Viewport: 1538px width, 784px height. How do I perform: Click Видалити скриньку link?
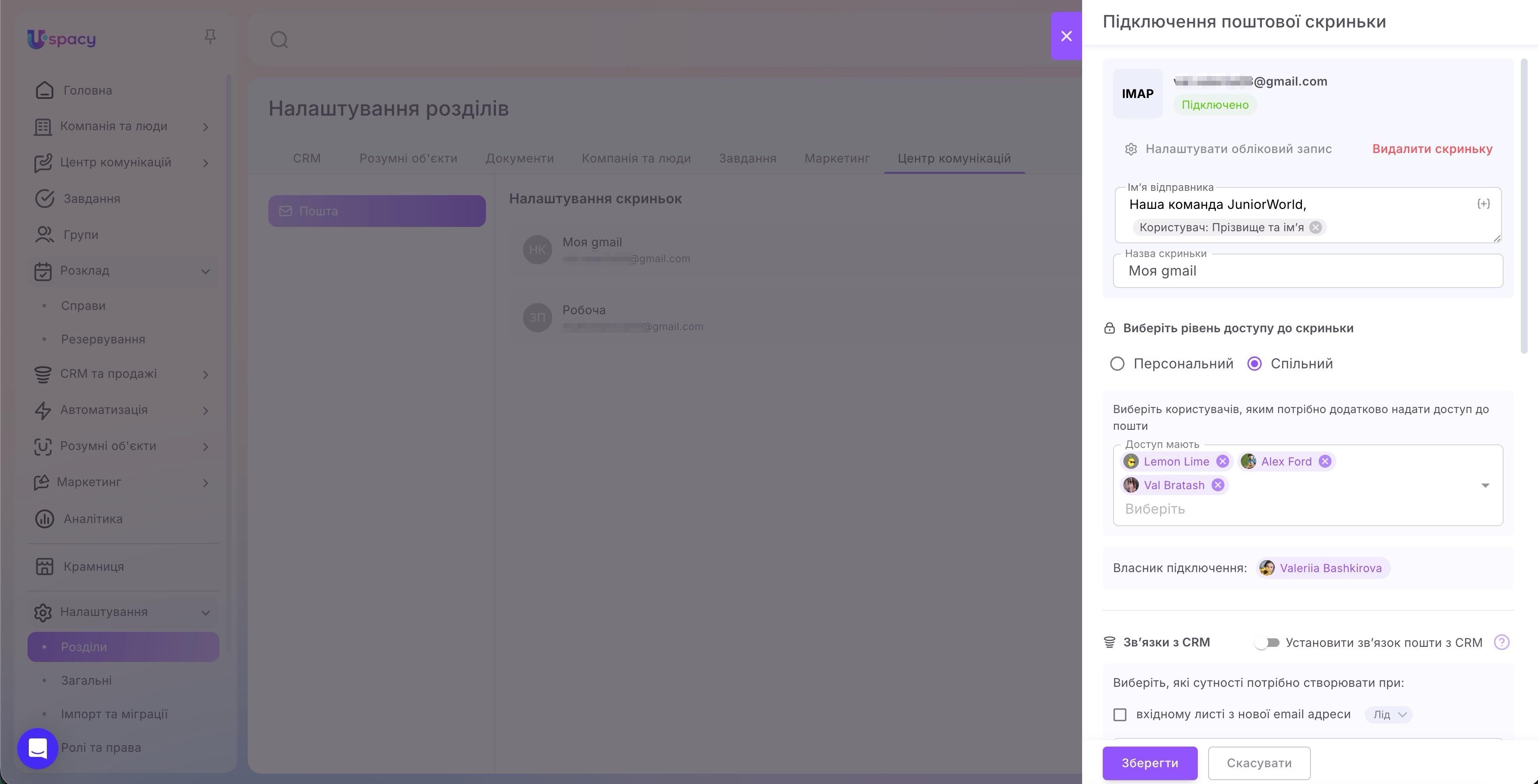pyautogui.click(x=1432, y=149)
